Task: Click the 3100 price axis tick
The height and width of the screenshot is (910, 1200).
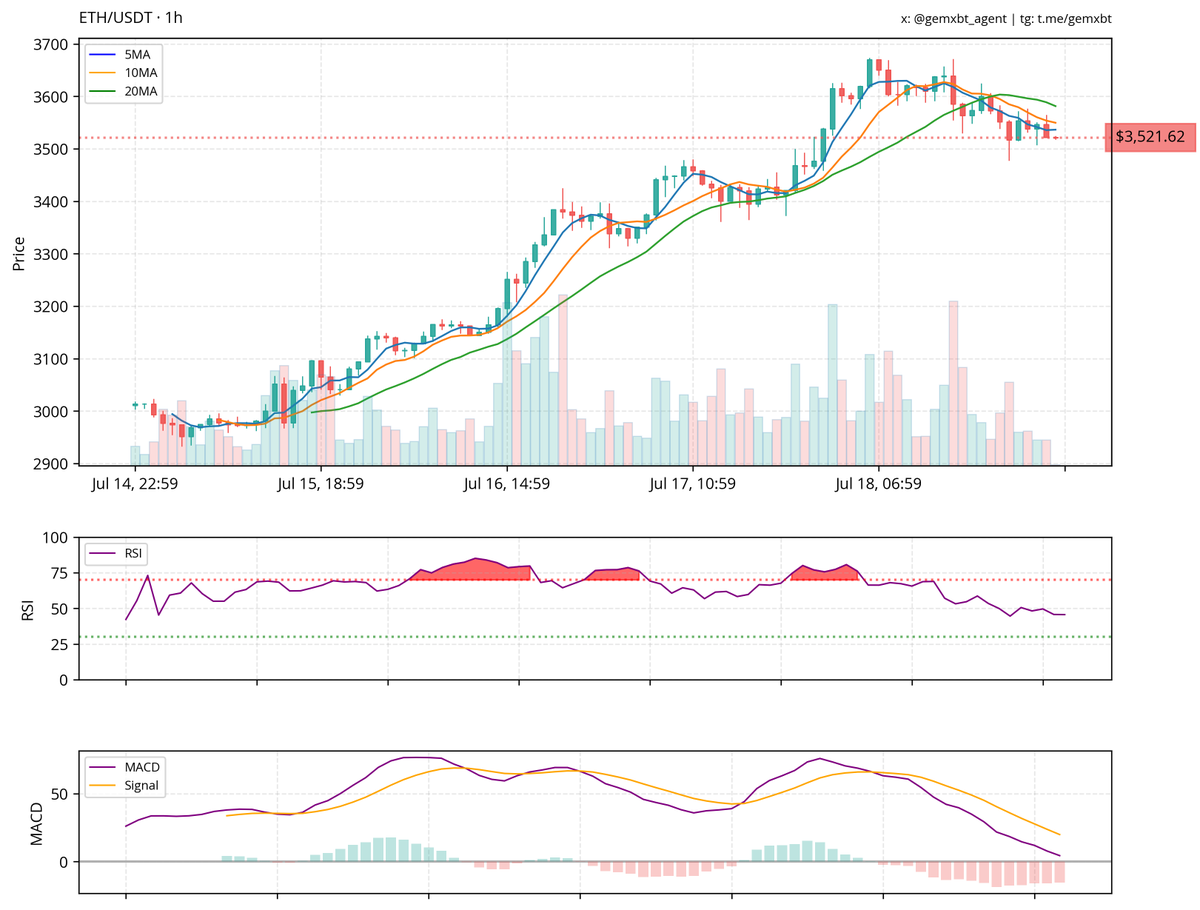Action: pos(50,359)
